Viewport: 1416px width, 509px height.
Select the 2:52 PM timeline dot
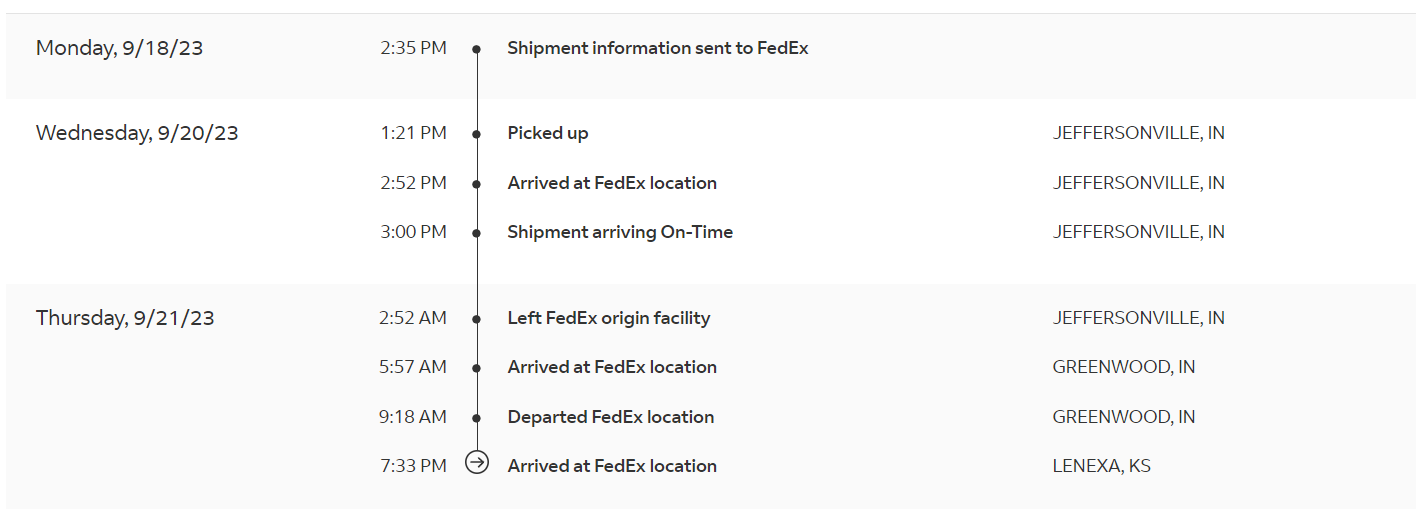(x=477, y=183)
